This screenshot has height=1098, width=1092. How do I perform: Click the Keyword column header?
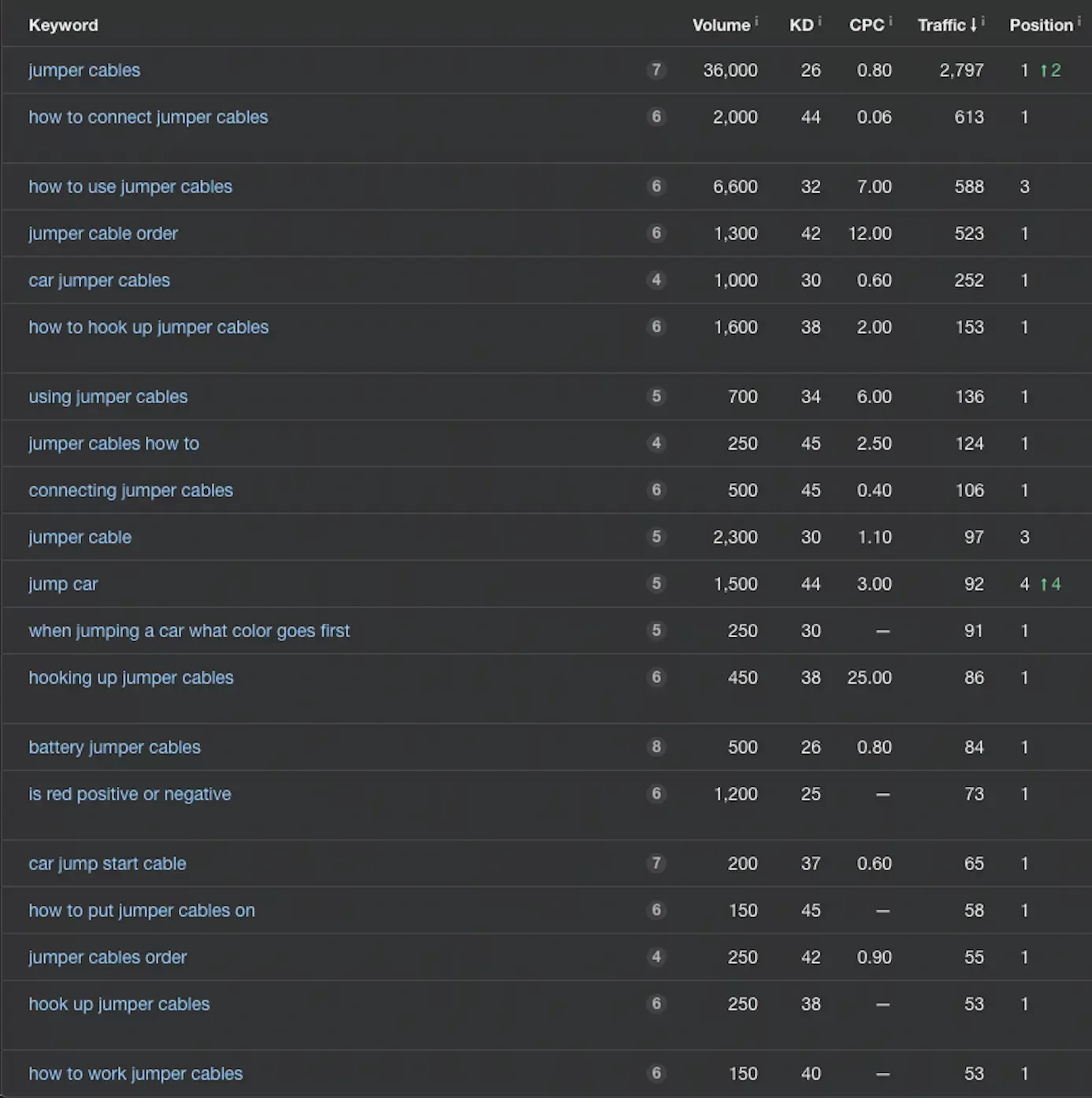(64, 25)
